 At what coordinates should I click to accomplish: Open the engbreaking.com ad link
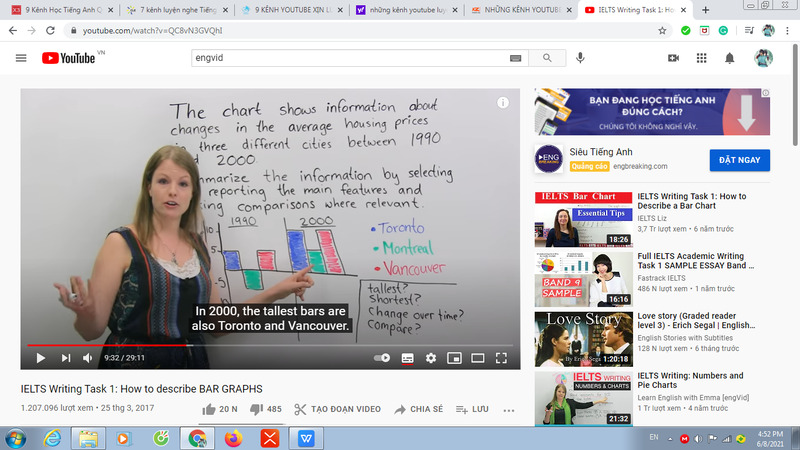click(x=640, y=166)
